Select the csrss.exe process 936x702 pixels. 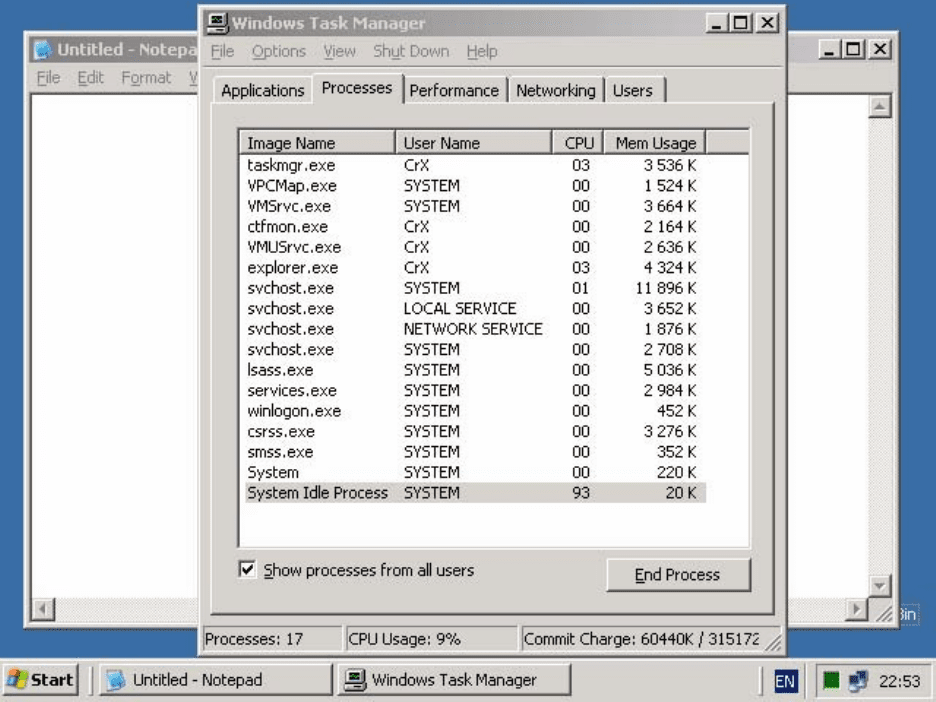475,432
